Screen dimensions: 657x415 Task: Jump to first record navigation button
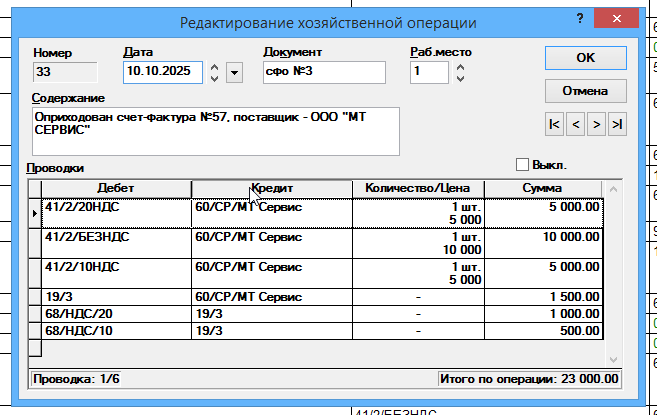pos(554,124)
